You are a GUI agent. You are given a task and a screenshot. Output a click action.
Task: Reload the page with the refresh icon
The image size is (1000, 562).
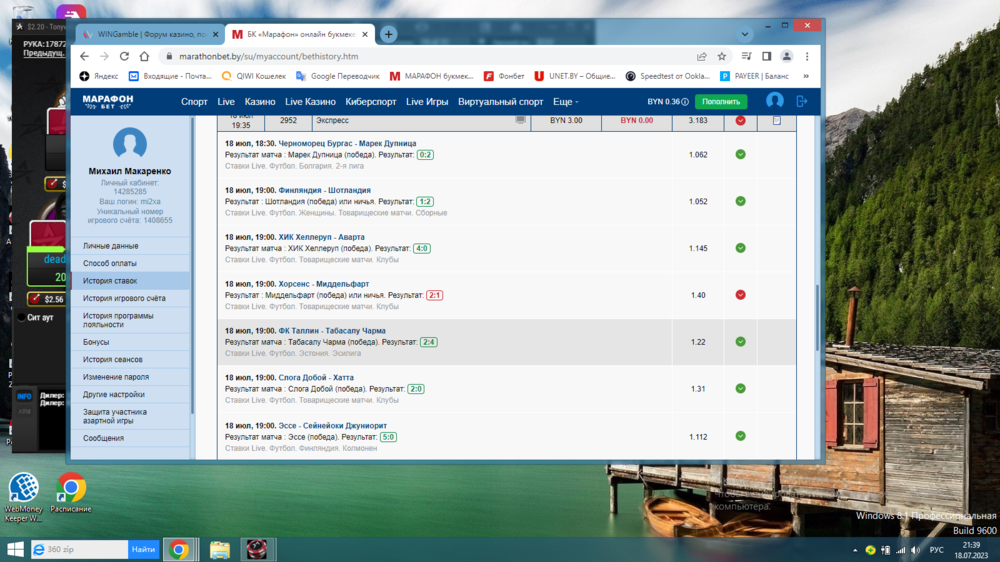(x=124, y=57)
